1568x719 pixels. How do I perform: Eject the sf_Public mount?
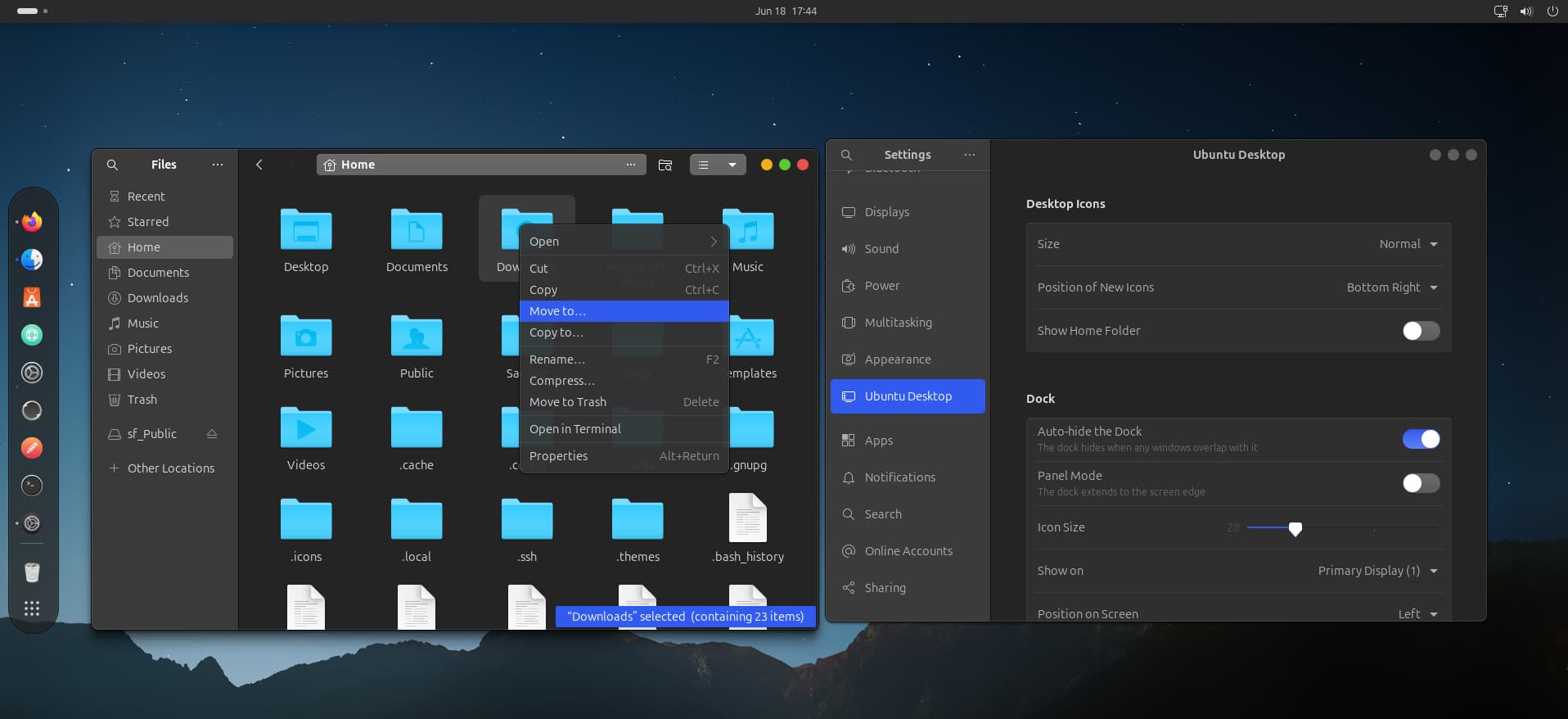[x=212, y=434]
